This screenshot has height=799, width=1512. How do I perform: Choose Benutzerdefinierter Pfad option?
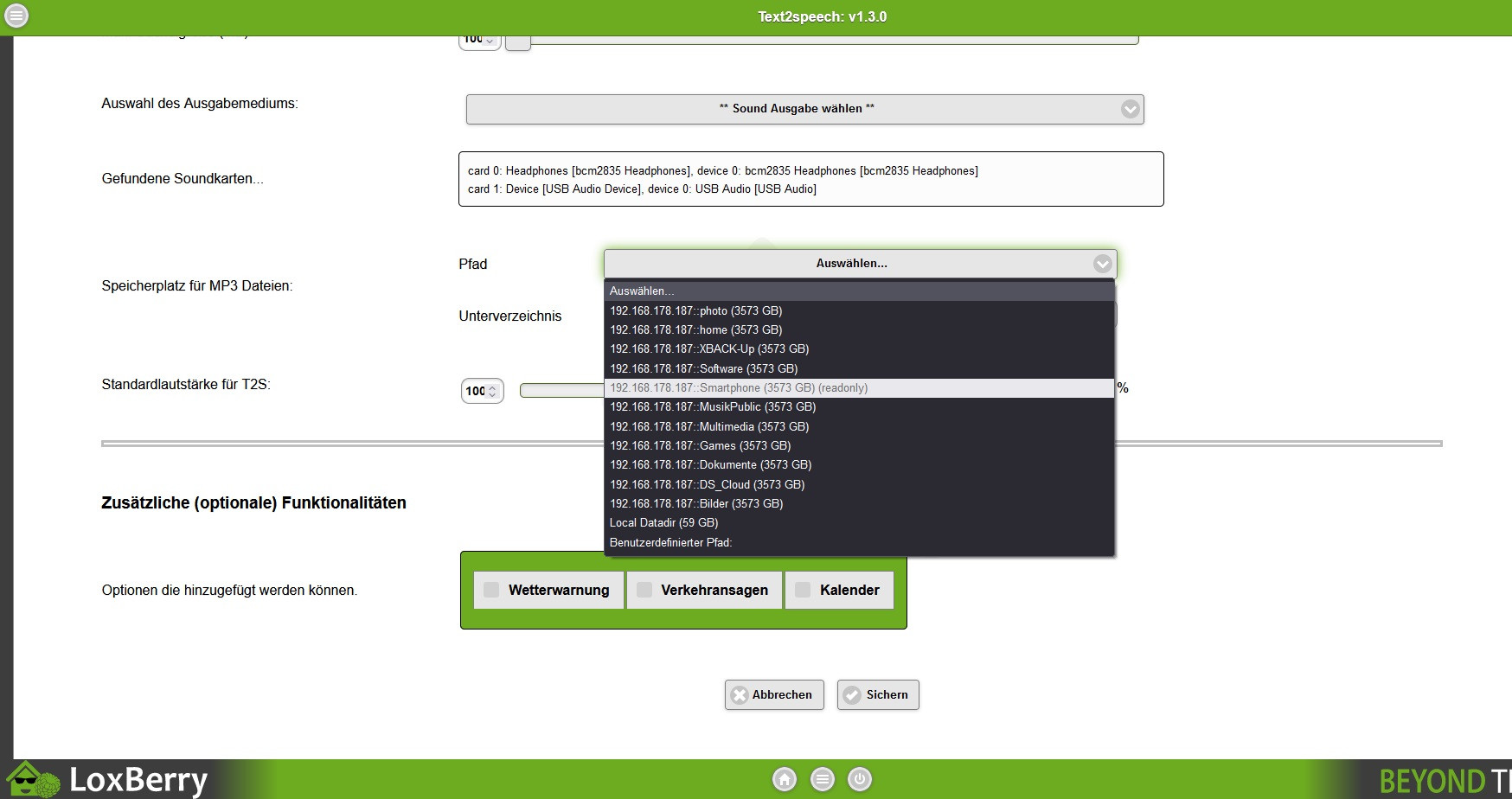pyautogui.click(x=859, y=543)
